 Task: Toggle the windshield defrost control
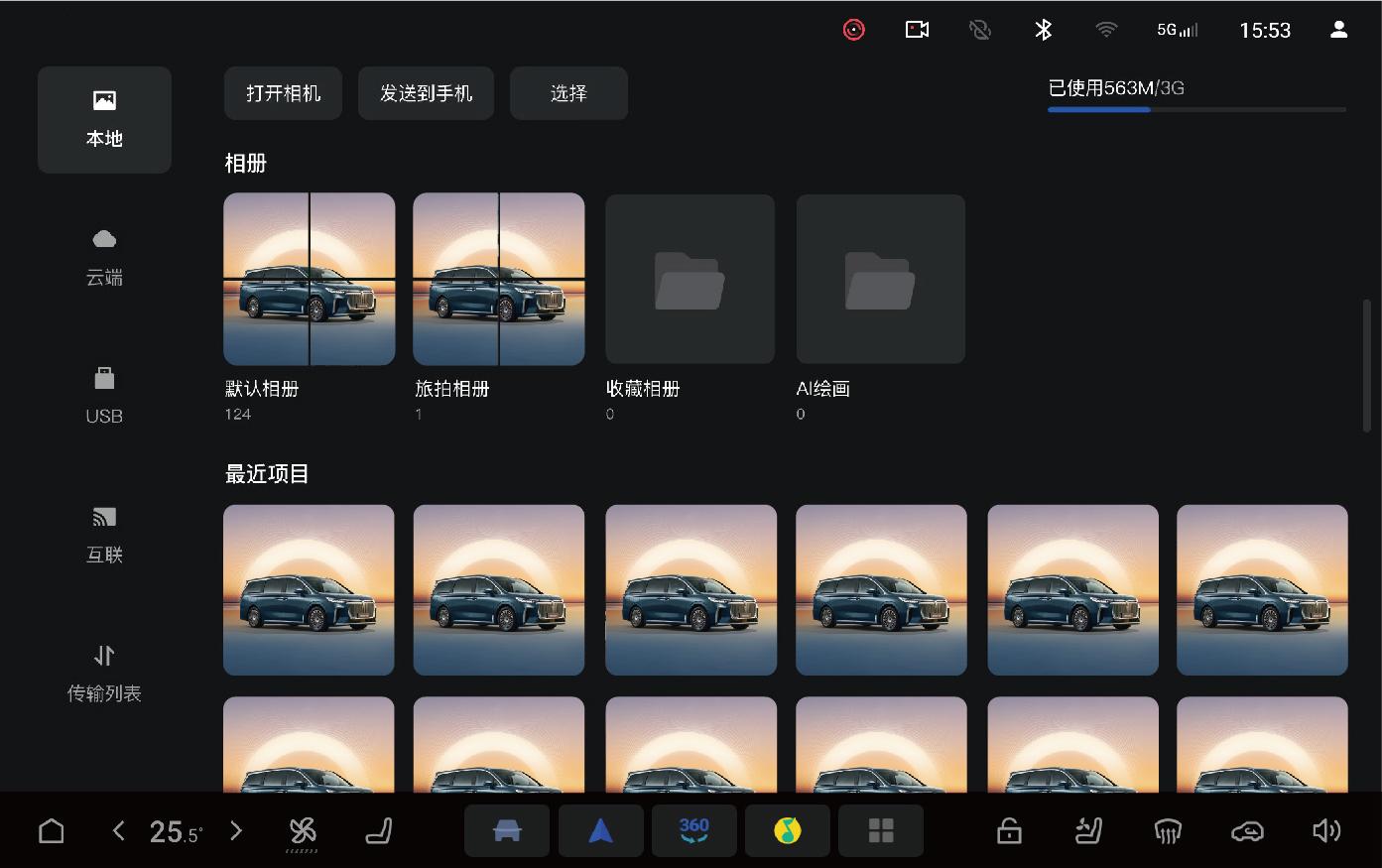tap(1168, 830)
